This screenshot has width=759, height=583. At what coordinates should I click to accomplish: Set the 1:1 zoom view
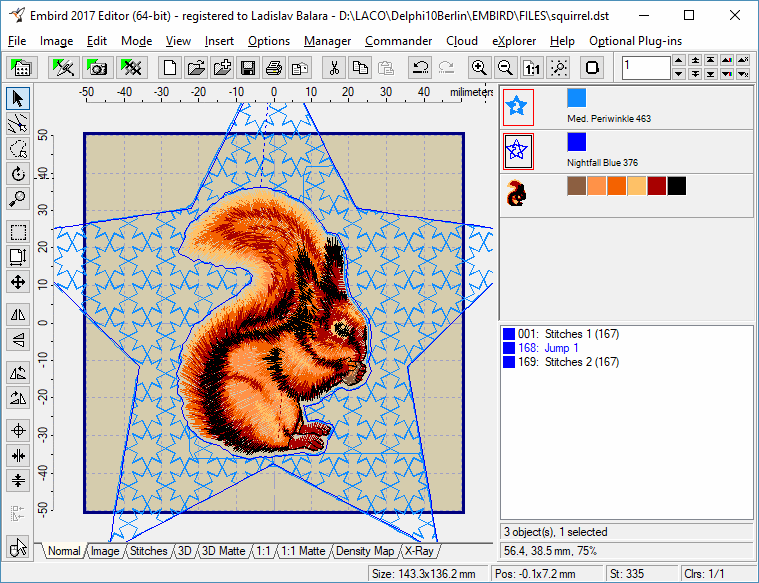pyautogui.click(x=531, y=68)
